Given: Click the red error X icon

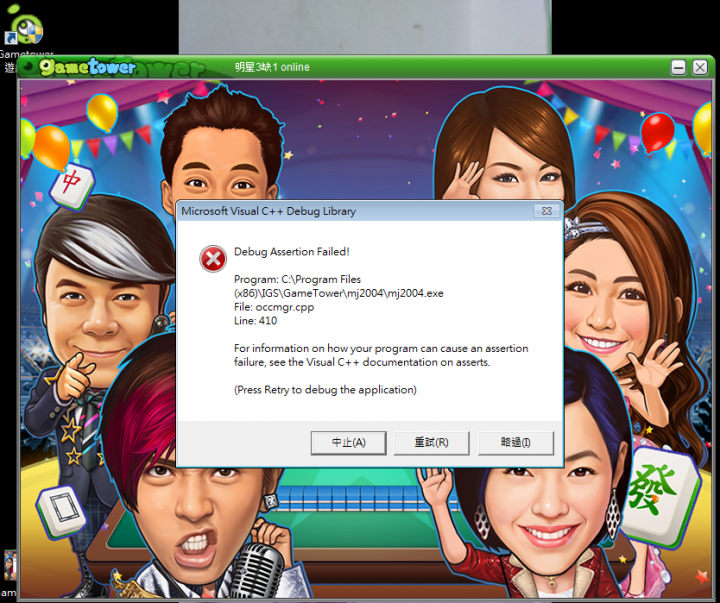Looking at the screenshot, I should pos(213,259).
